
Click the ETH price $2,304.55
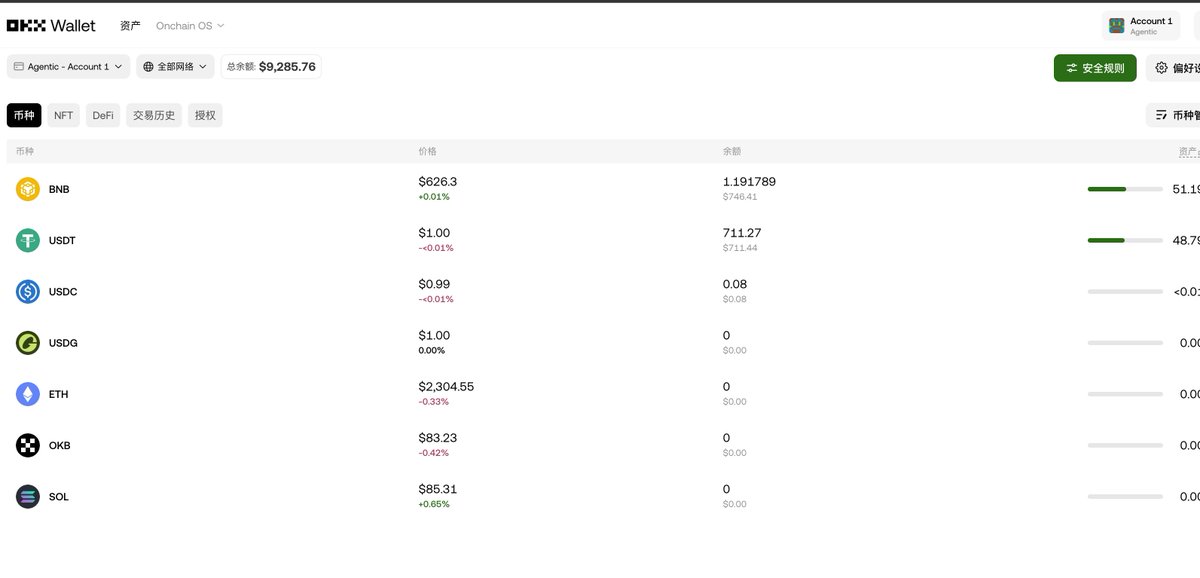click(x=446, y=387)
